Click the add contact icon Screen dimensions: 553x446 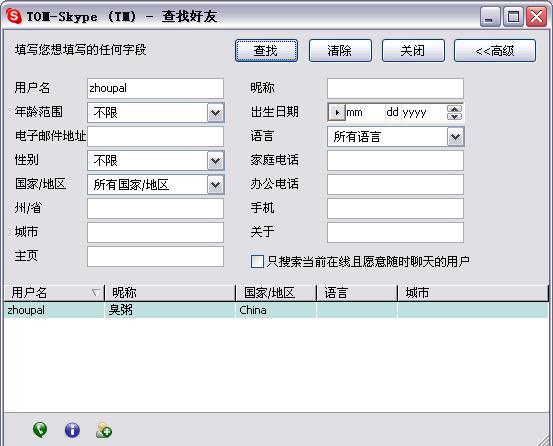104,430
